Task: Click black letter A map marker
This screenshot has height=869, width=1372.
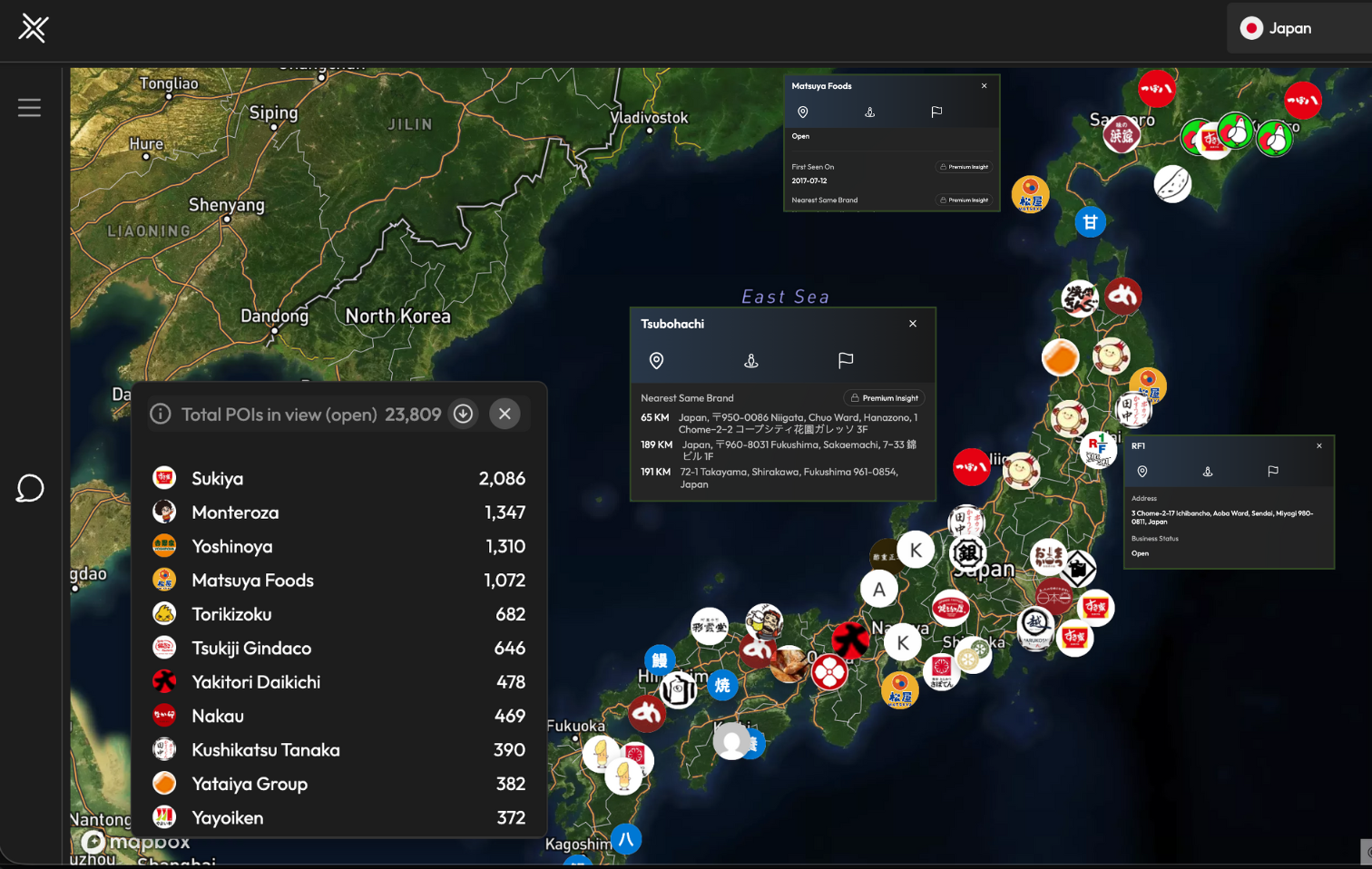Action: pos(879,590)
